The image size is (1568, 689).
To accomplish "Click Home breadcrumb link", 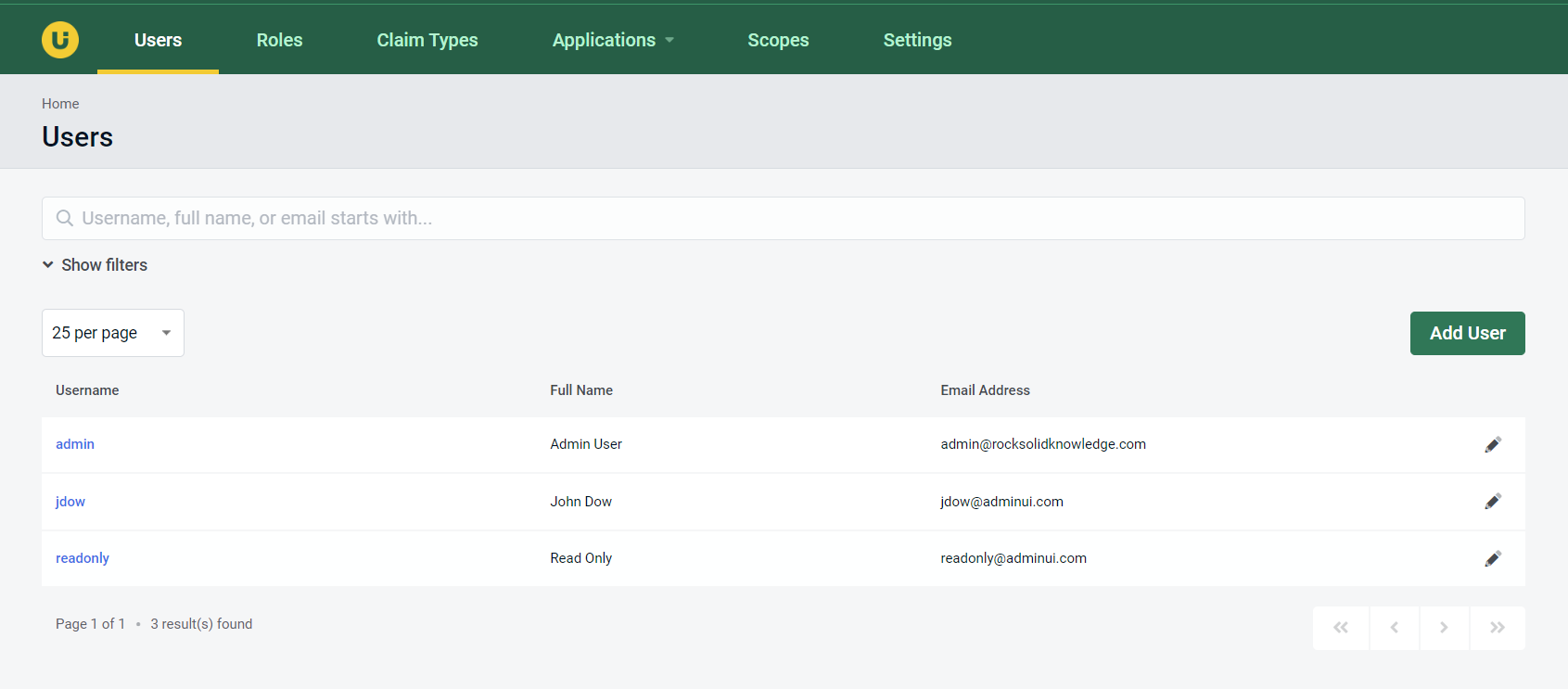I will [60, 104].
